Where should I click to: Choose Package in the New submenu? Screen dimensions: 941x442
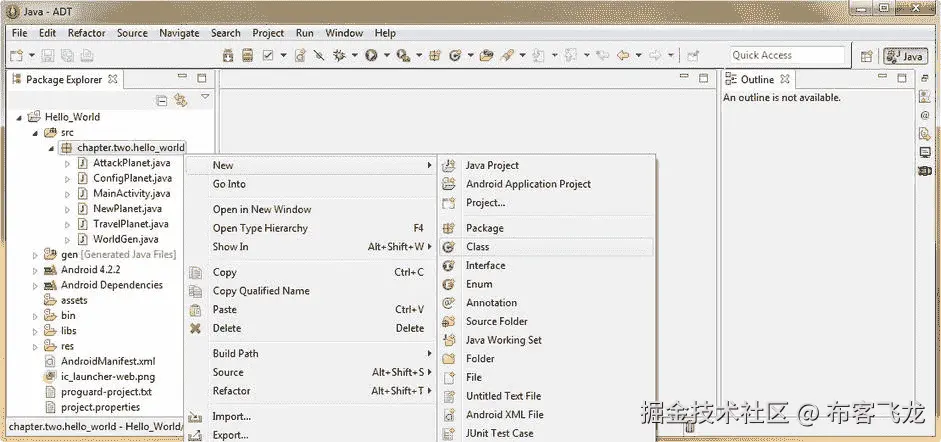coord(547,228)
